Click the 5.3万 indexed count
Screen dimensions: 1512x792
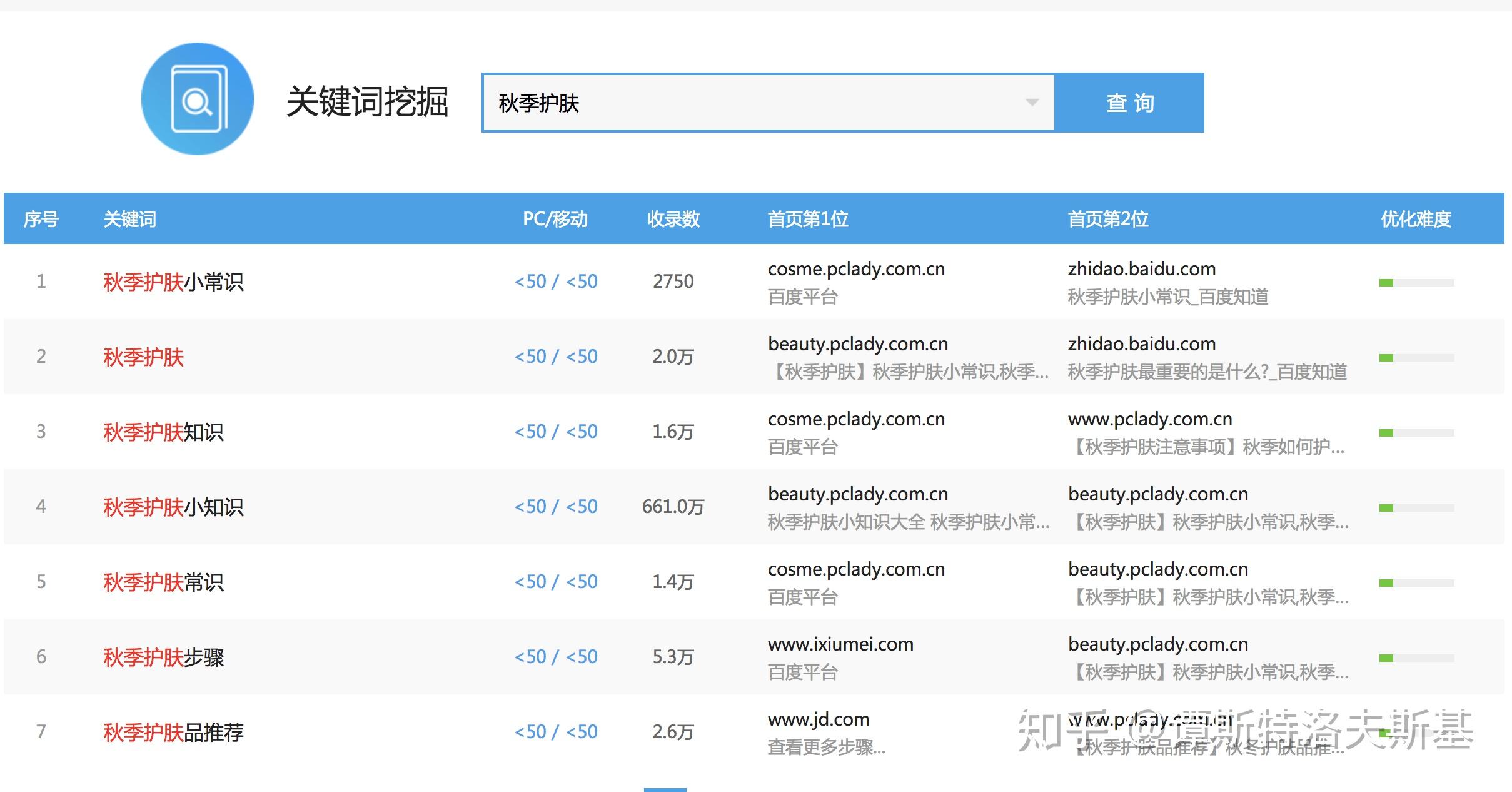(673, 657)
